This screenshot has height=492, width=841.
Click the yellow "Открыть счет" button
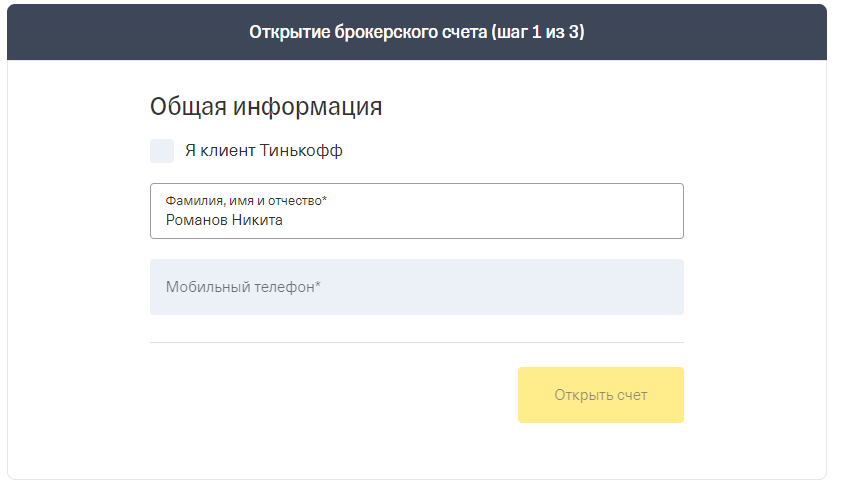[601, 395]
